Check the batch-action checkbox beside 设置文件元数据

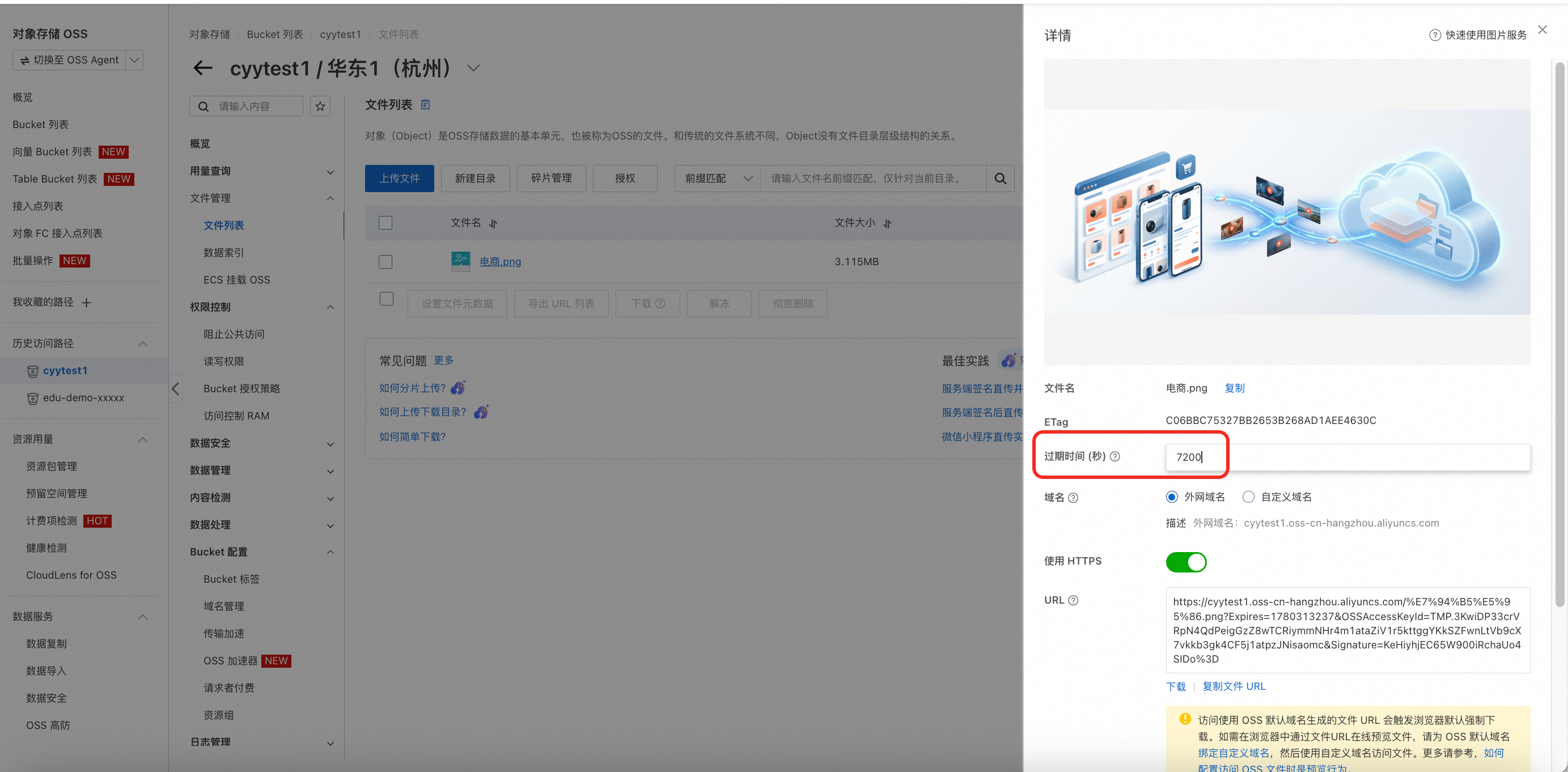(x=387, y=299)
